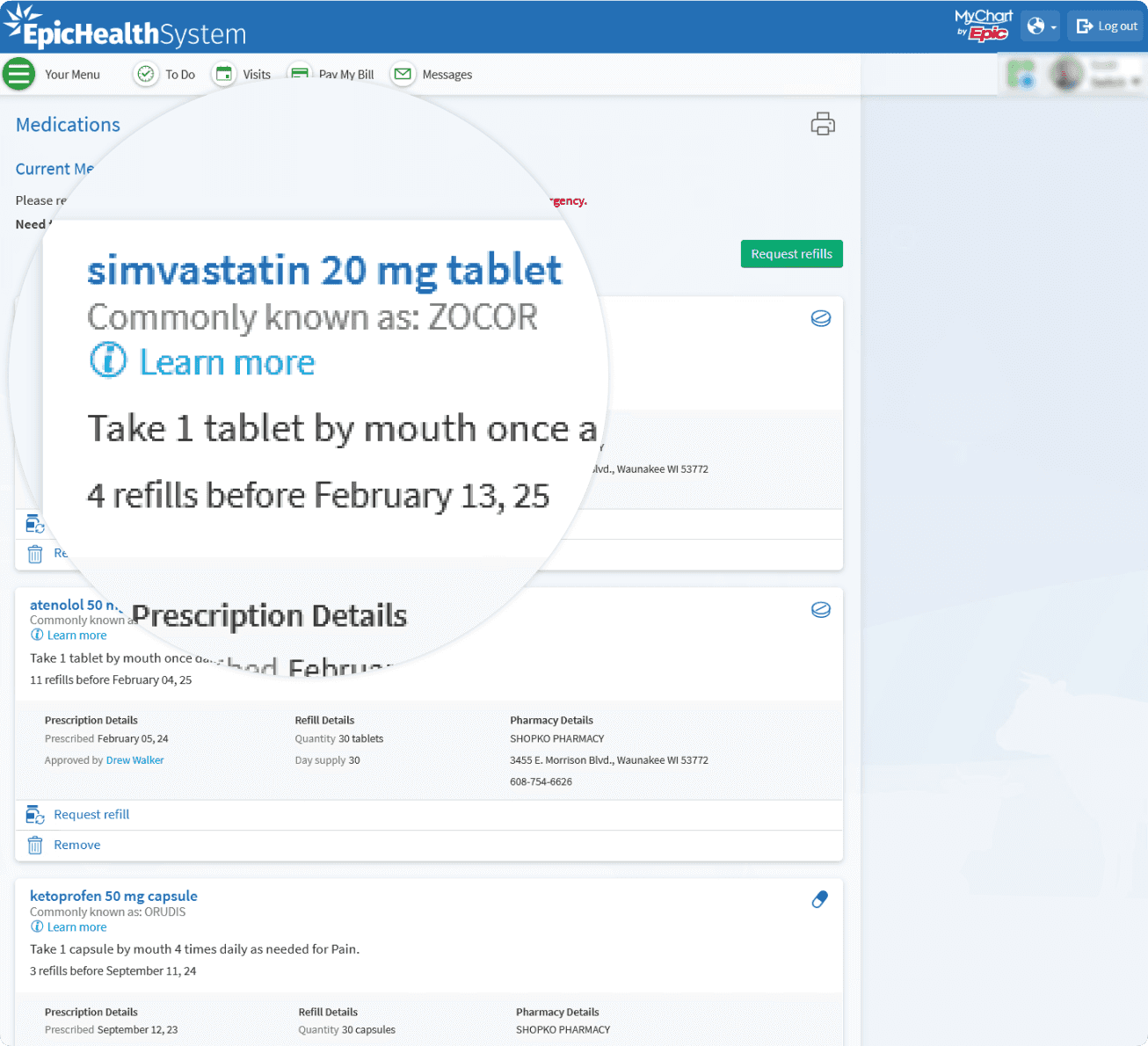Click the capsule icon on ketoprofen card
Screen dimensions: 1148x1046
point(819,899)
